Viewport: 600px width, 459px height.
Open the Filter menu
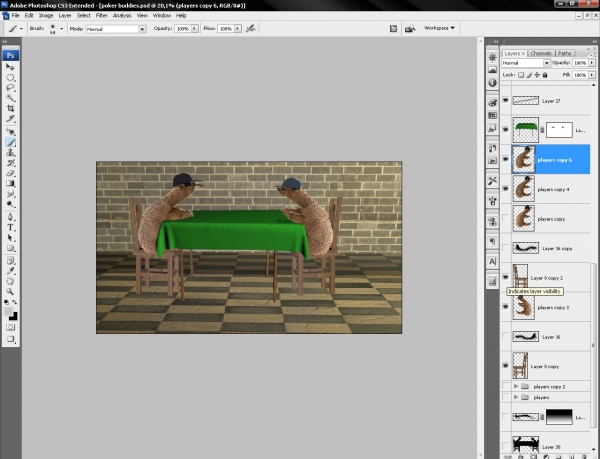click(101, 16)
